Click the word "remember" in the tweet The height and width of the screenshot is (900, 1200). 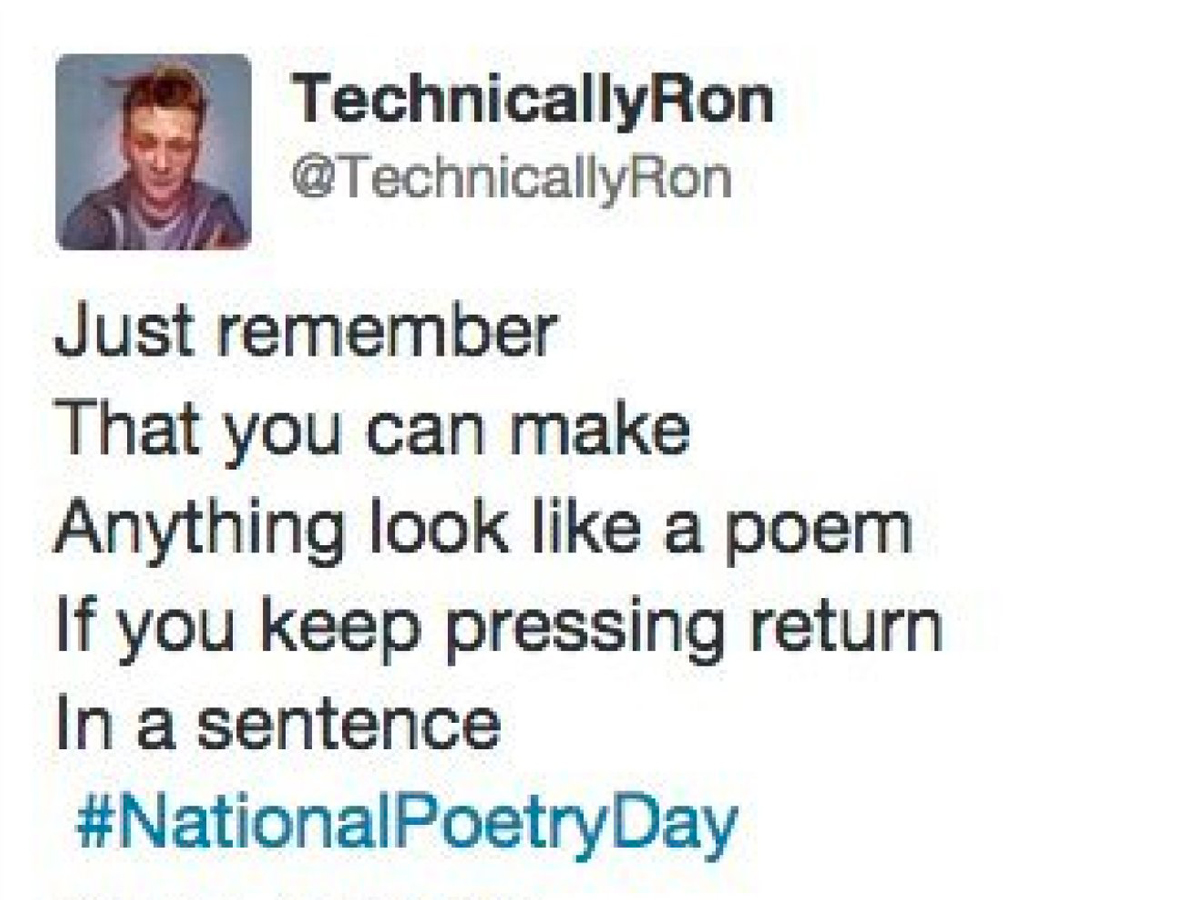(x=387, y=333)
